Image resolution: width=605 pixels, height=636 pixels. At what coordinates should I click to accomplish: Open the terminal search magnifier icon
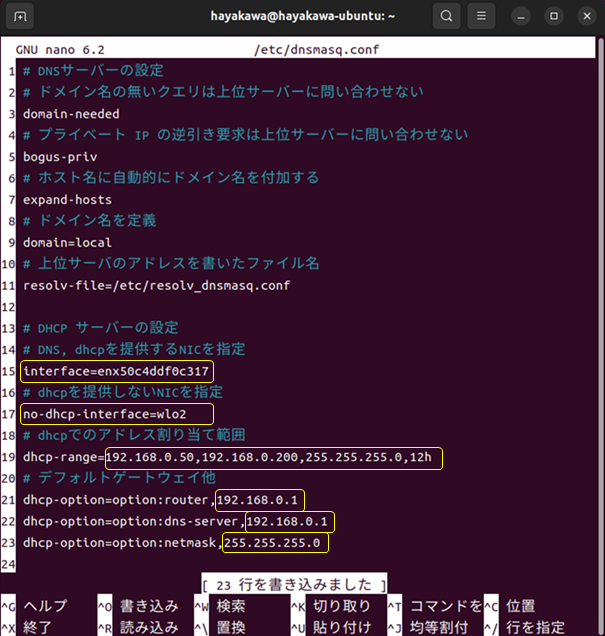pyautogui.click(x=446, y=16)
